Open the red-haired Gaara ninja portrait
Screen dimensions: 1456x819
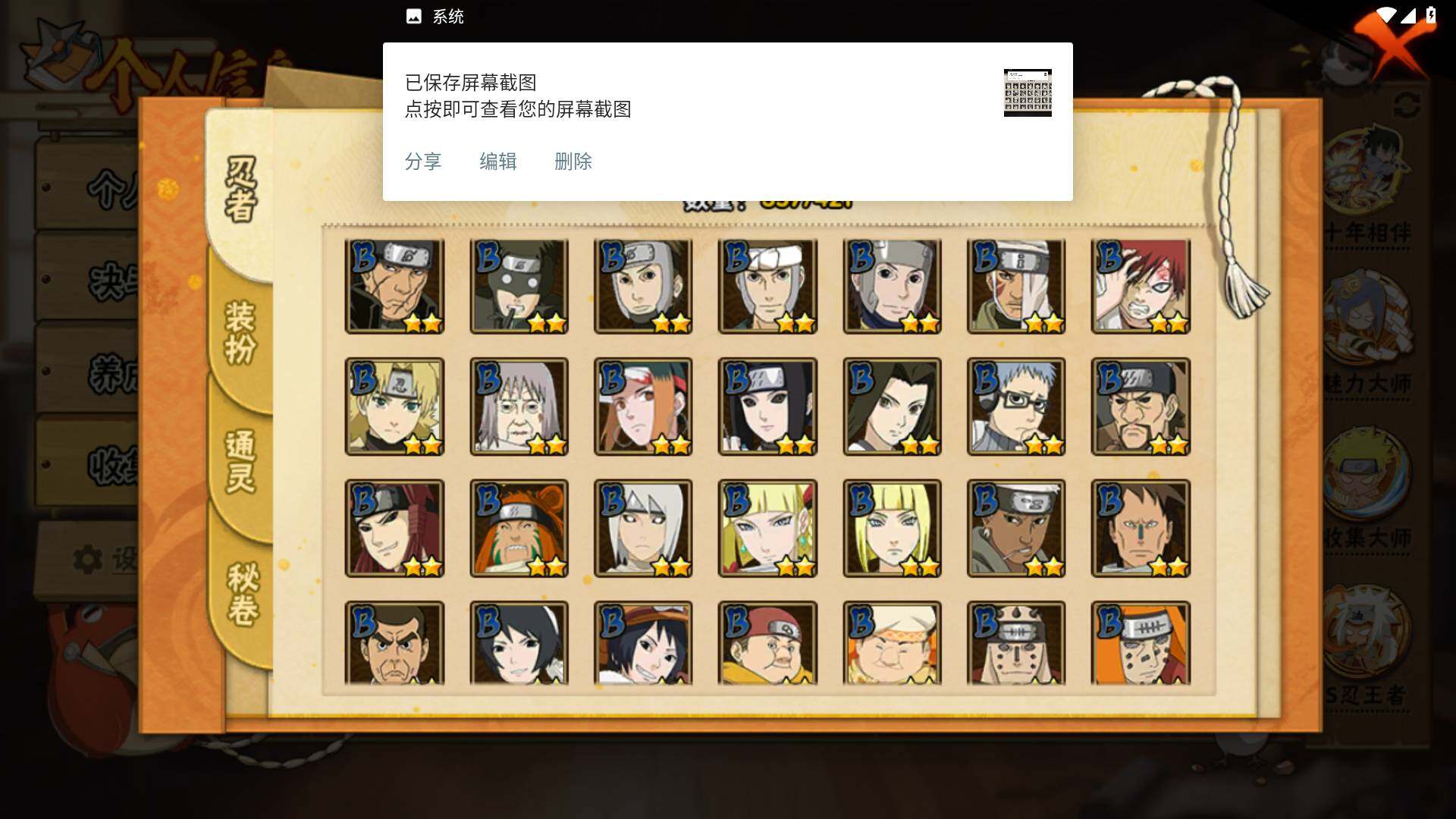pos(1141,287)
